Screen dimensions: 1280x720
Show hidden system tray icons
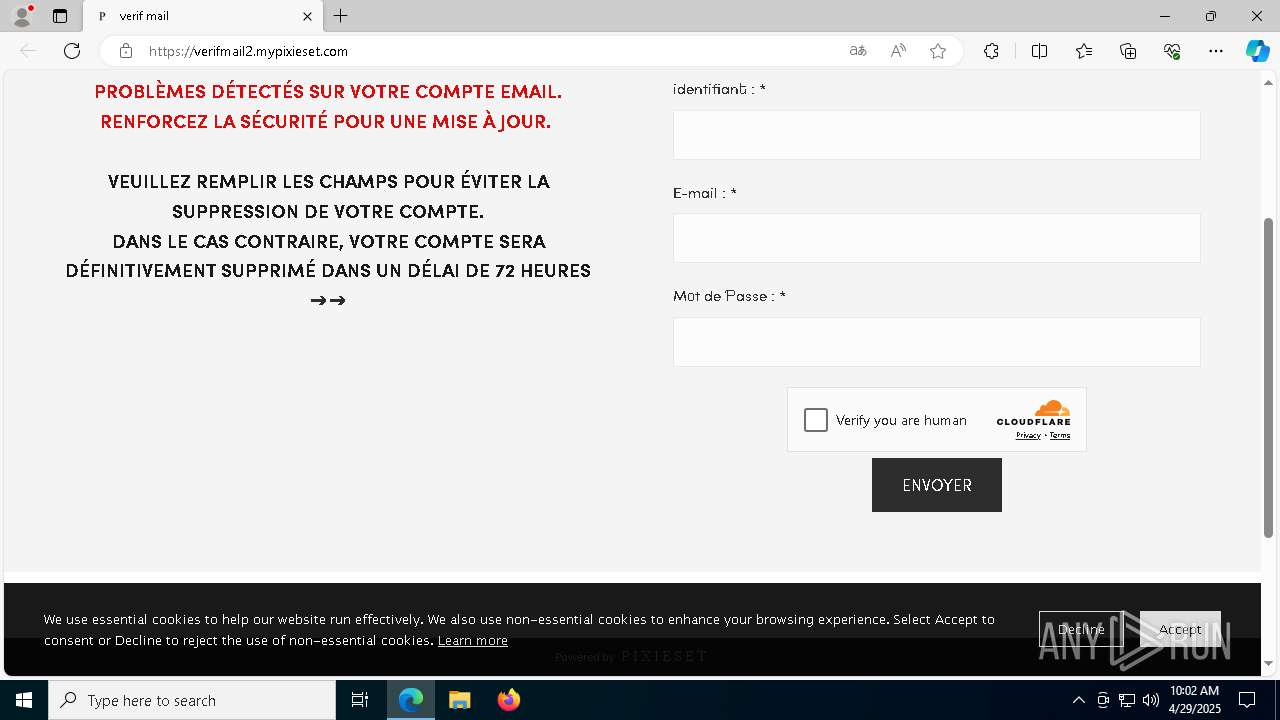coord(1078,700)
